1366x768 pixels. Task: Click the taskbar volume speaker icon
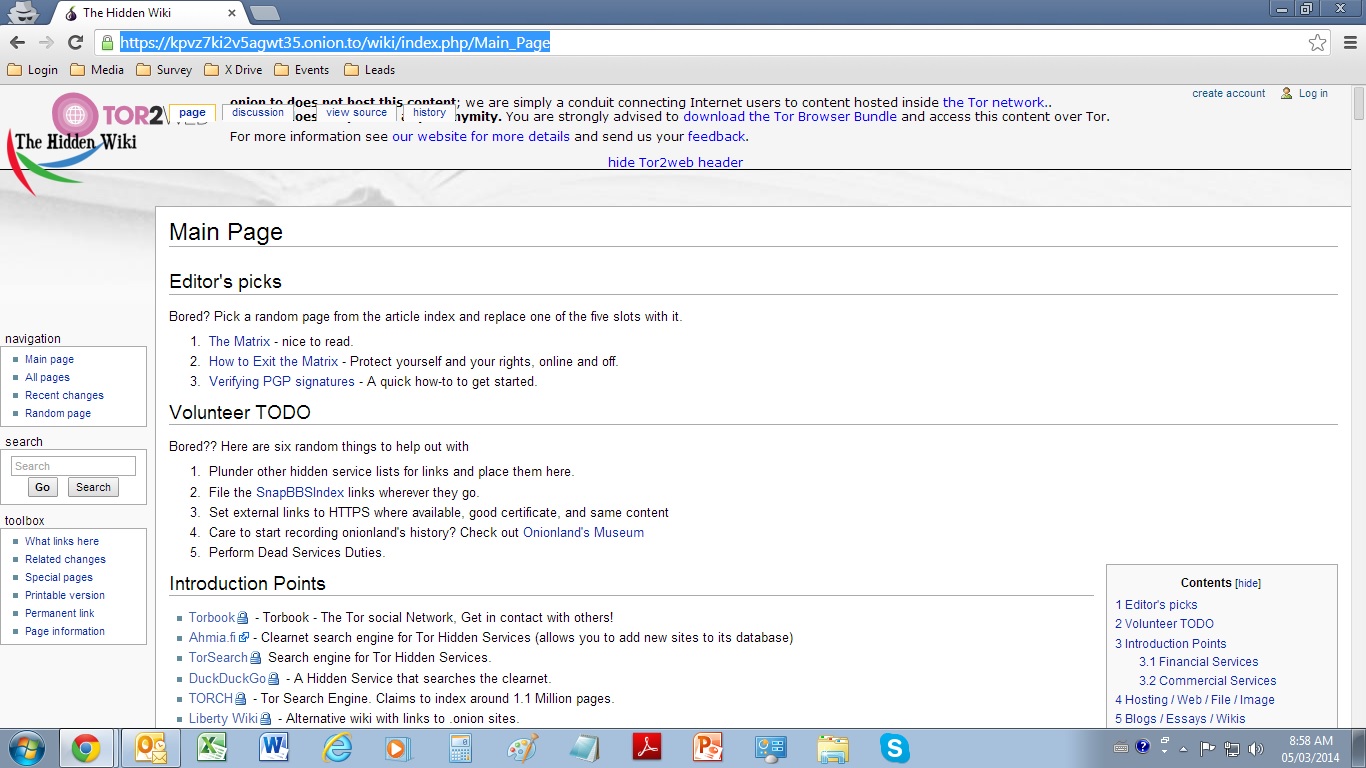tap(1256, 748)
